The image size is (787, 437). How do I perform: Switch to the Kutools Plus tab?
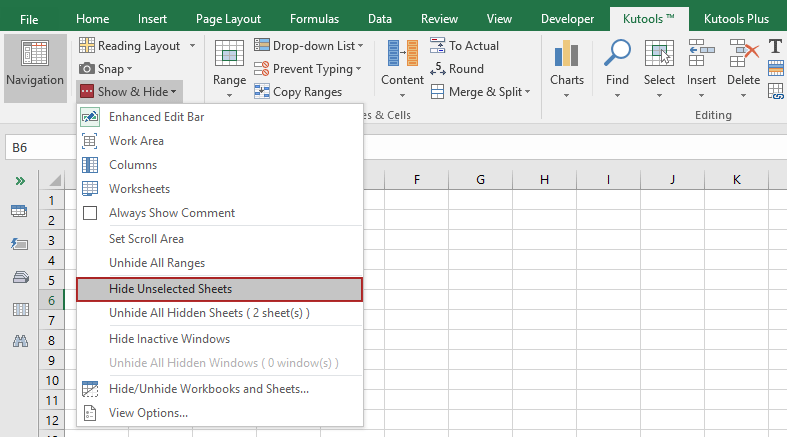pos(736,19)
